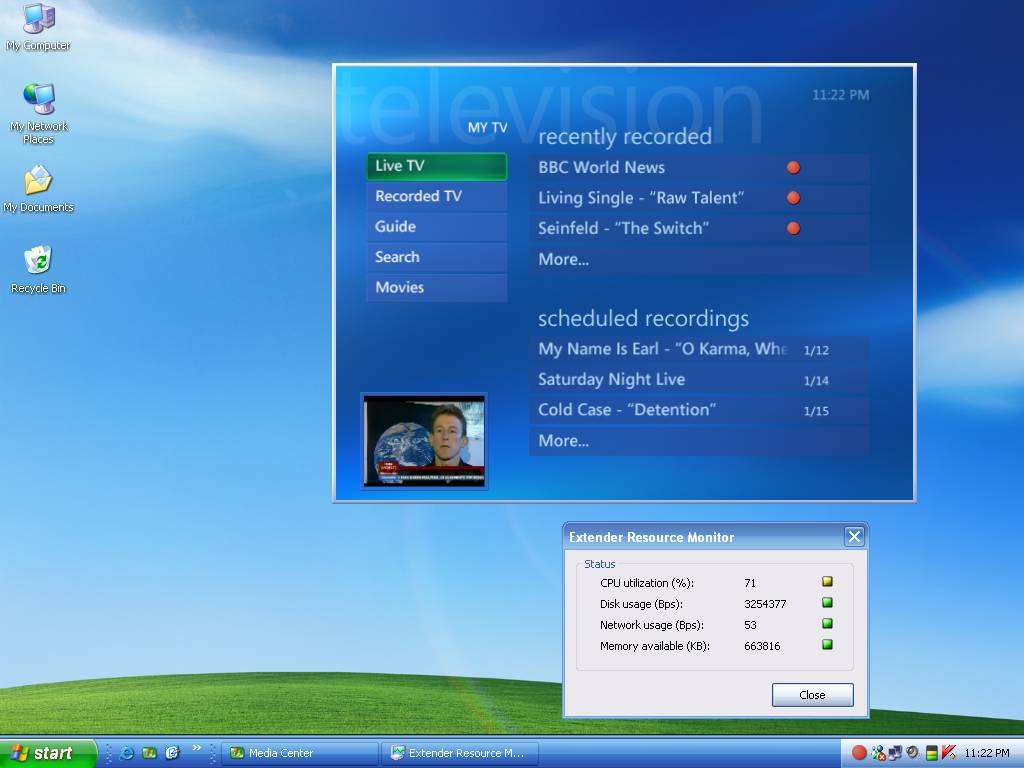The height and width of the screenshot is (768, 1024).
Task: Select Search in the TV menu
Action: tap(436, 257)
